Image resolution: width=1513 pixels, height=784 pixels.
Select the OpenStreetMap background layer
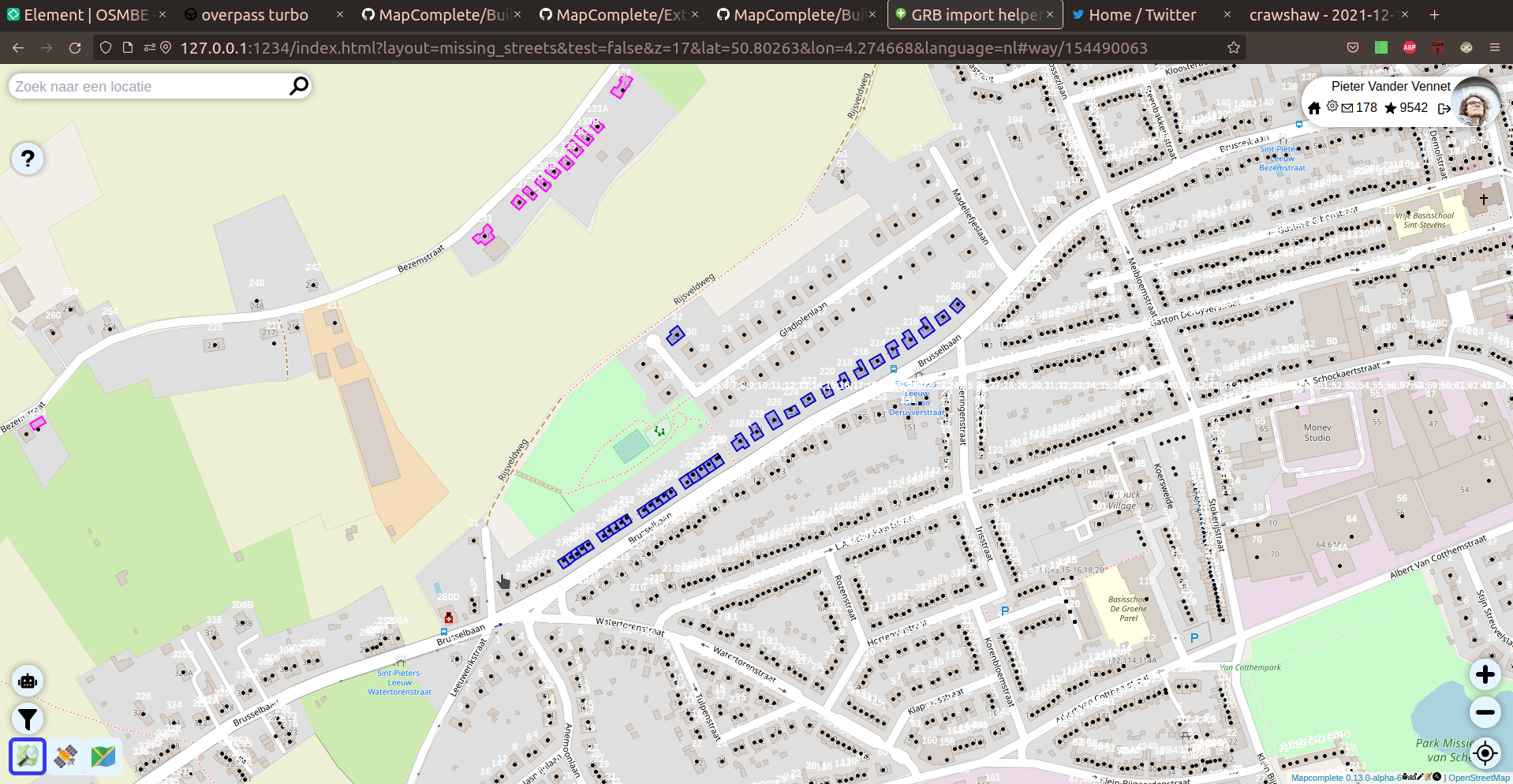[x=28, y=756]
